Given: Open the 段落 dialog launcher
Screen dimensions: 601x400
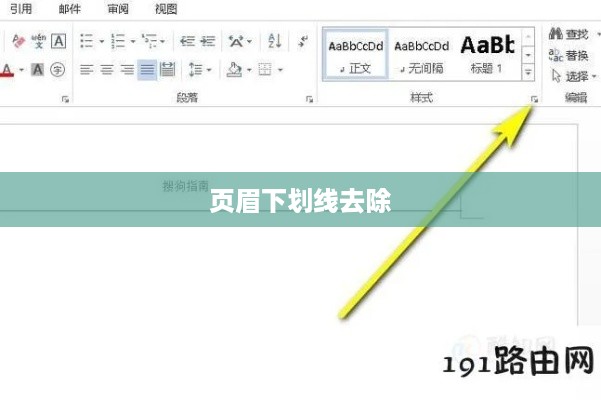Looking at the screenshot, I should (x=309, y=100).
